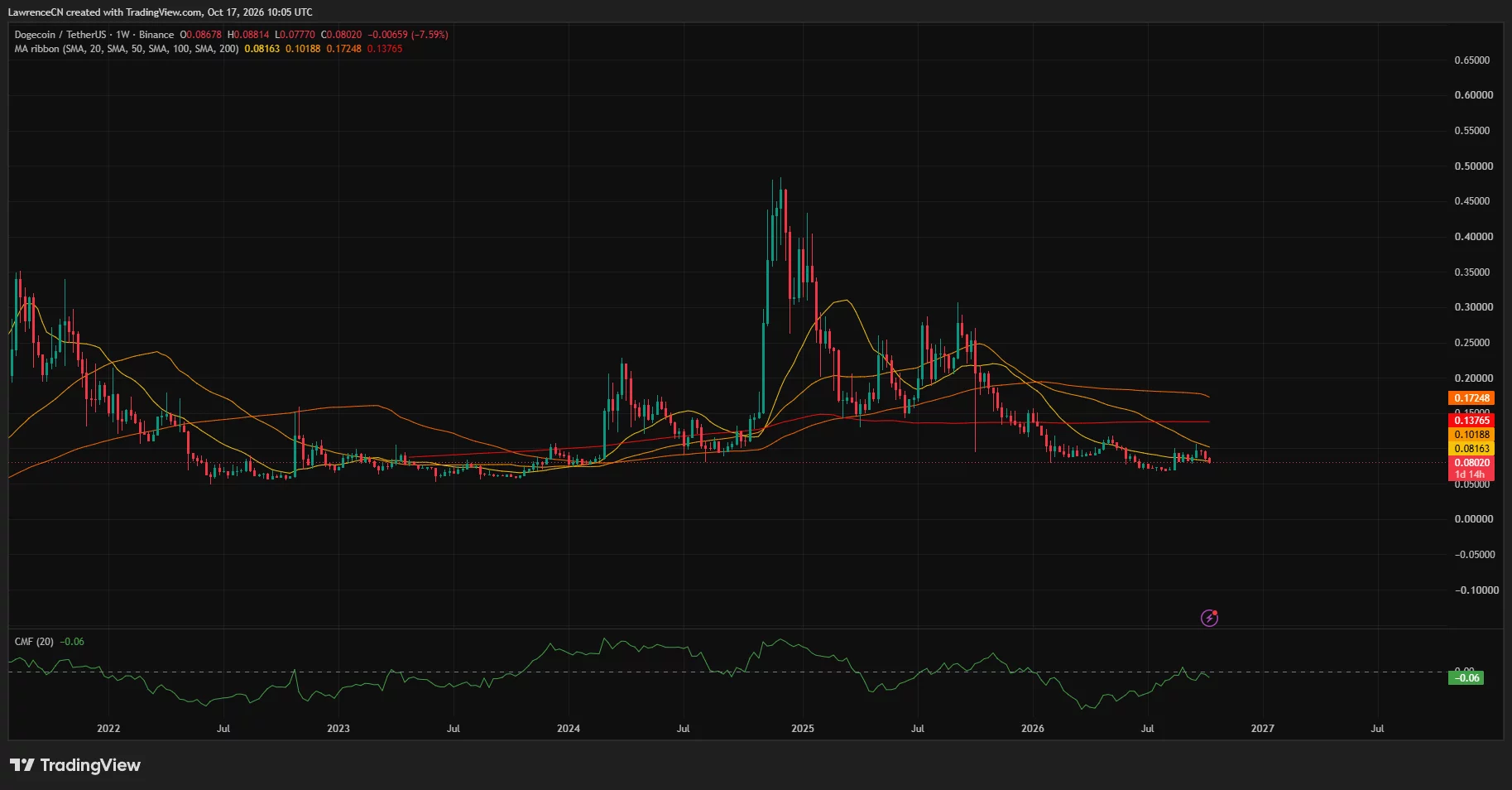Click the 0.50000 price scale label

[1474, 166]
